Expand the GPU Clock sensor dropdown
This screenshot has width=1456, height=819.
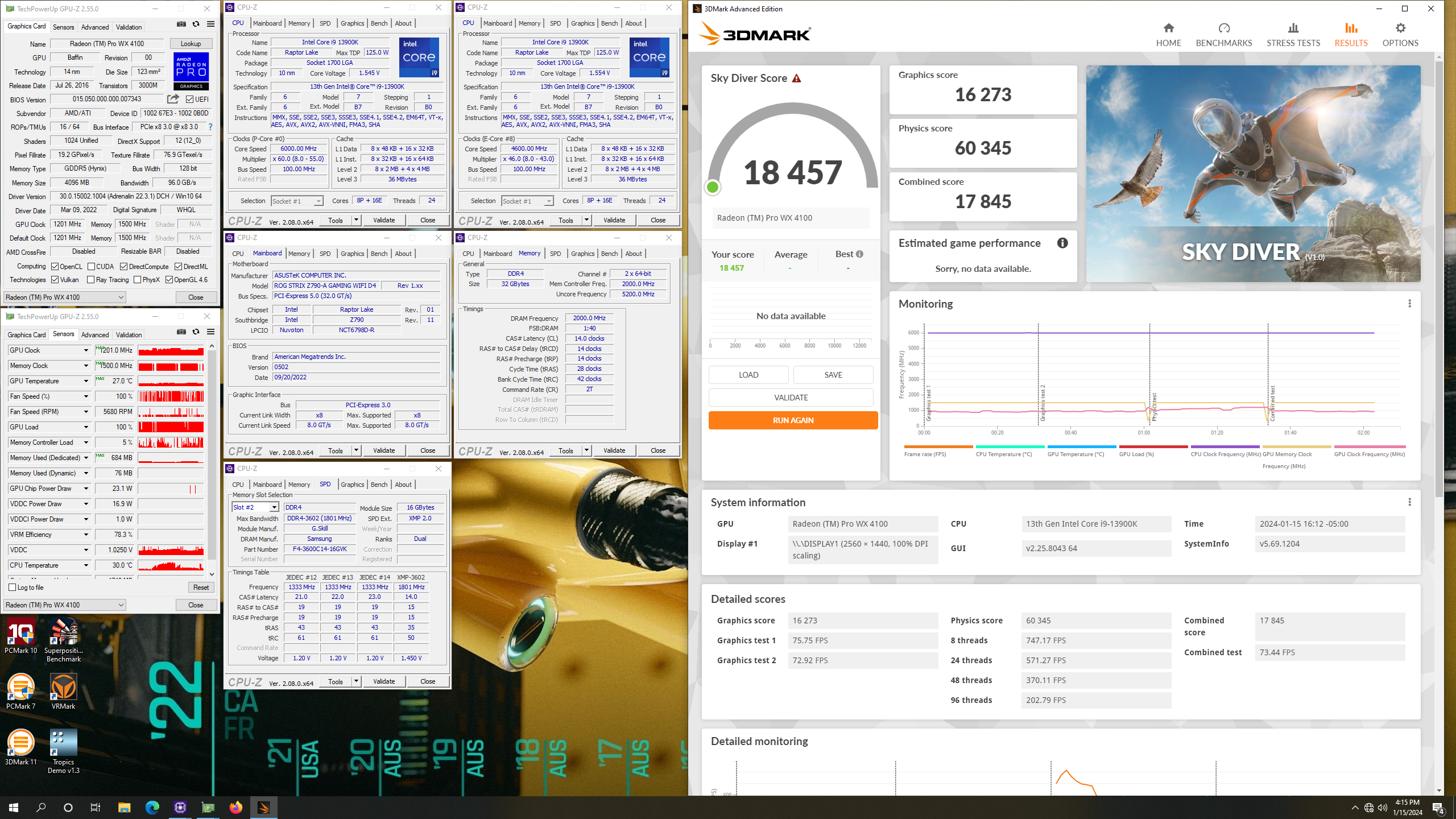click(86, 350)
